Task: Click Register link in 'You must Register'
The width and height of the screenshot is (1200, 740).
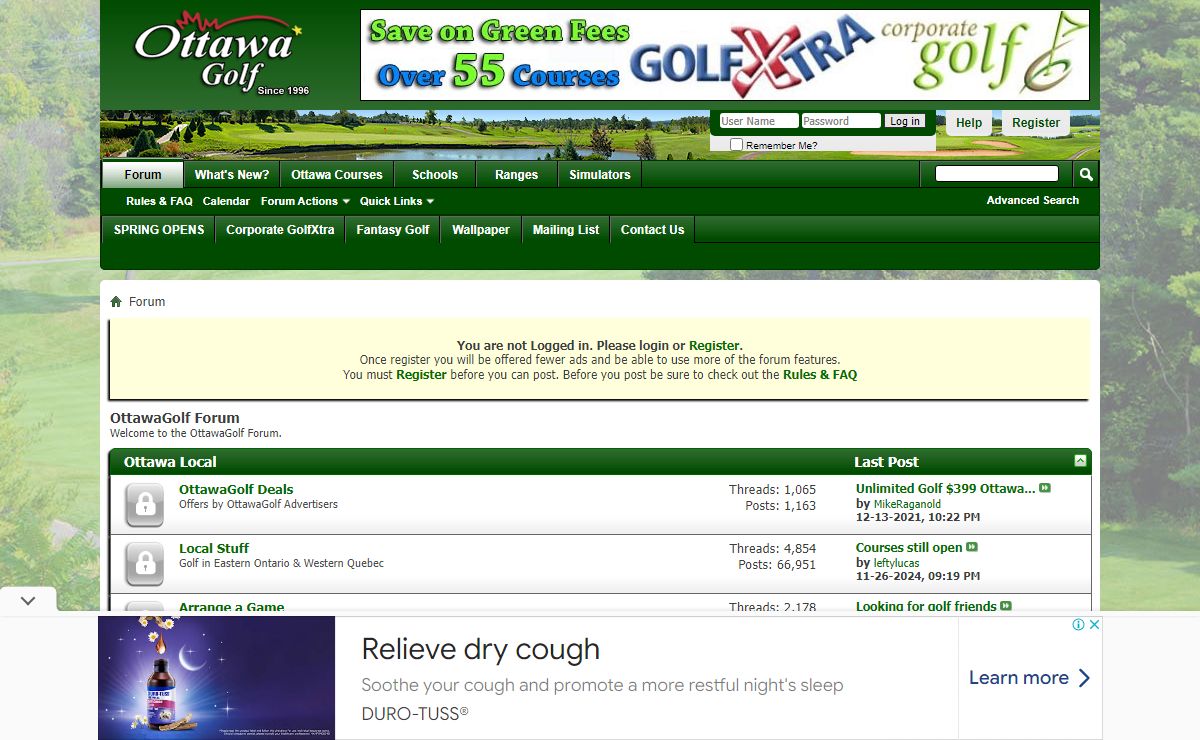Action: [421, 375]
